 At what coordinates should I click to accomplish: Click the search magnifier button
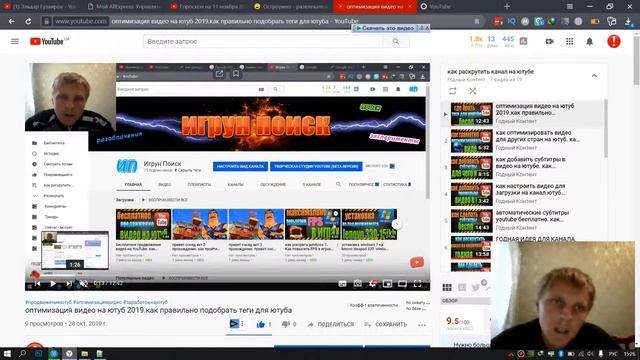(396, 41)
